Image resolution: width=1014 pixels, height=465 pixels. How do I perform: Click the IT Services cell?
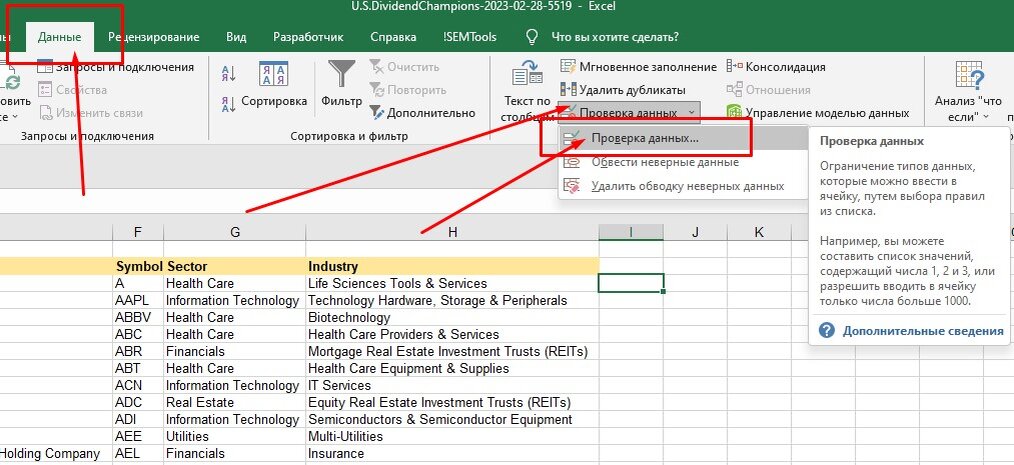(452, 385)
